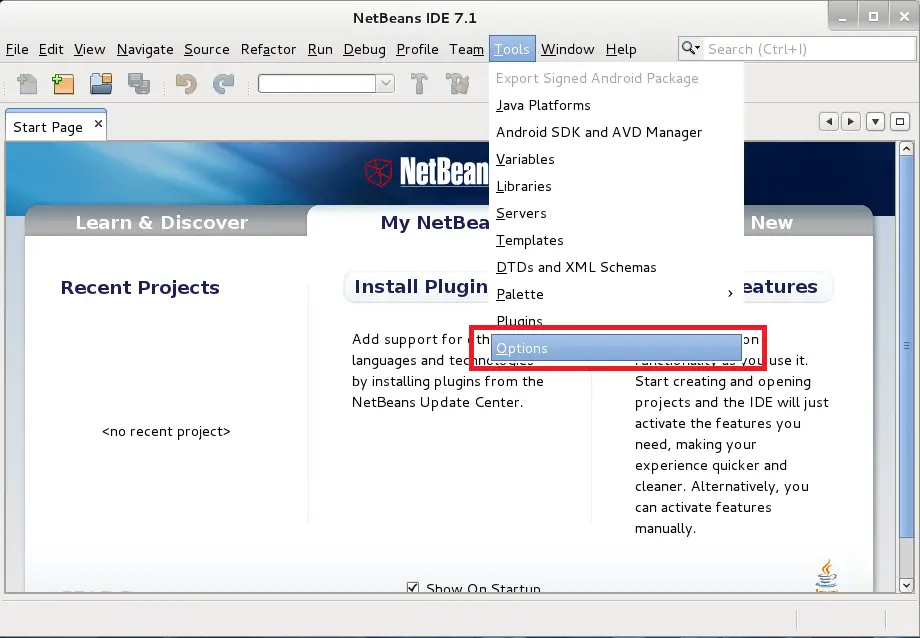Open the File menu

coord(17,49)
